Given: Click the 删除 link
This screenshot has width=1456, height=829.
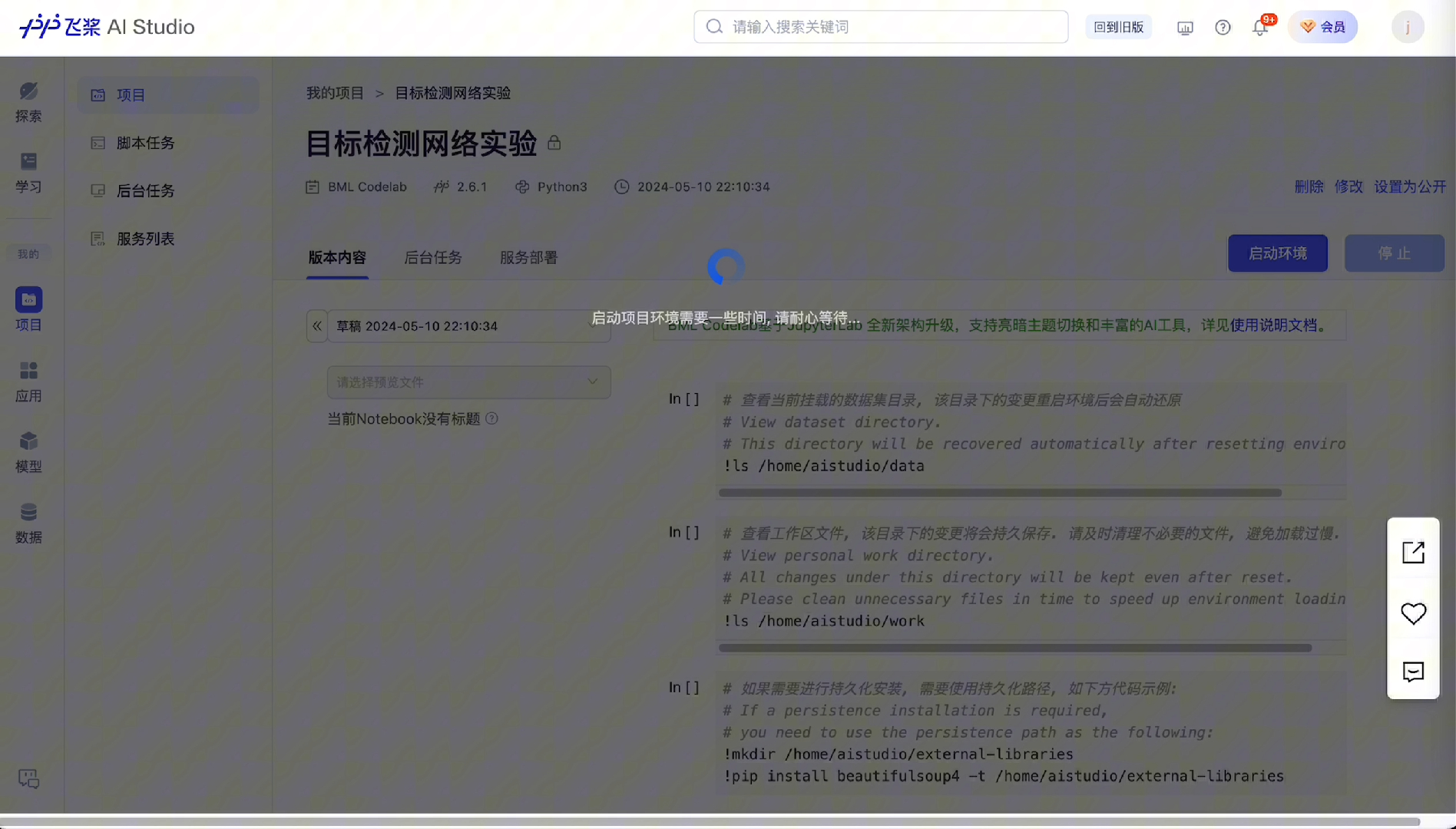Looking at the screenshot, I should point(1309,187).
